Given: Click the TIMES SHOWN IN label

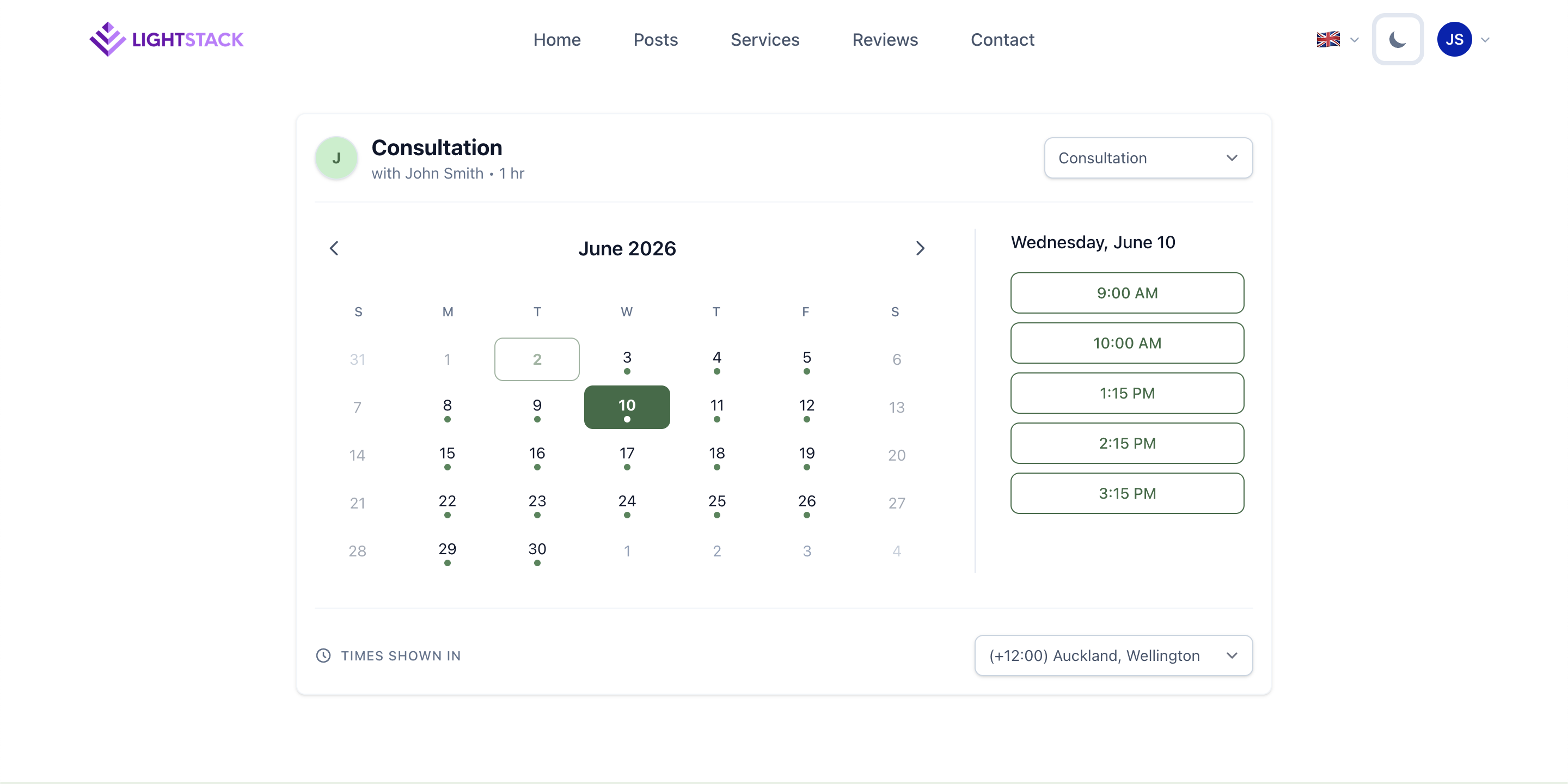Looking at the screenshot, I should (401, 656).
